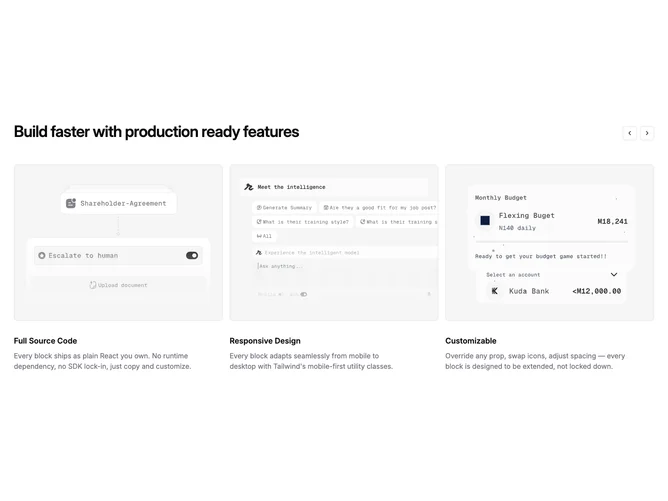Pick 'Are they a good fit' chip
This screenshot has width=668, height=501.
click(x=379, y=207)
